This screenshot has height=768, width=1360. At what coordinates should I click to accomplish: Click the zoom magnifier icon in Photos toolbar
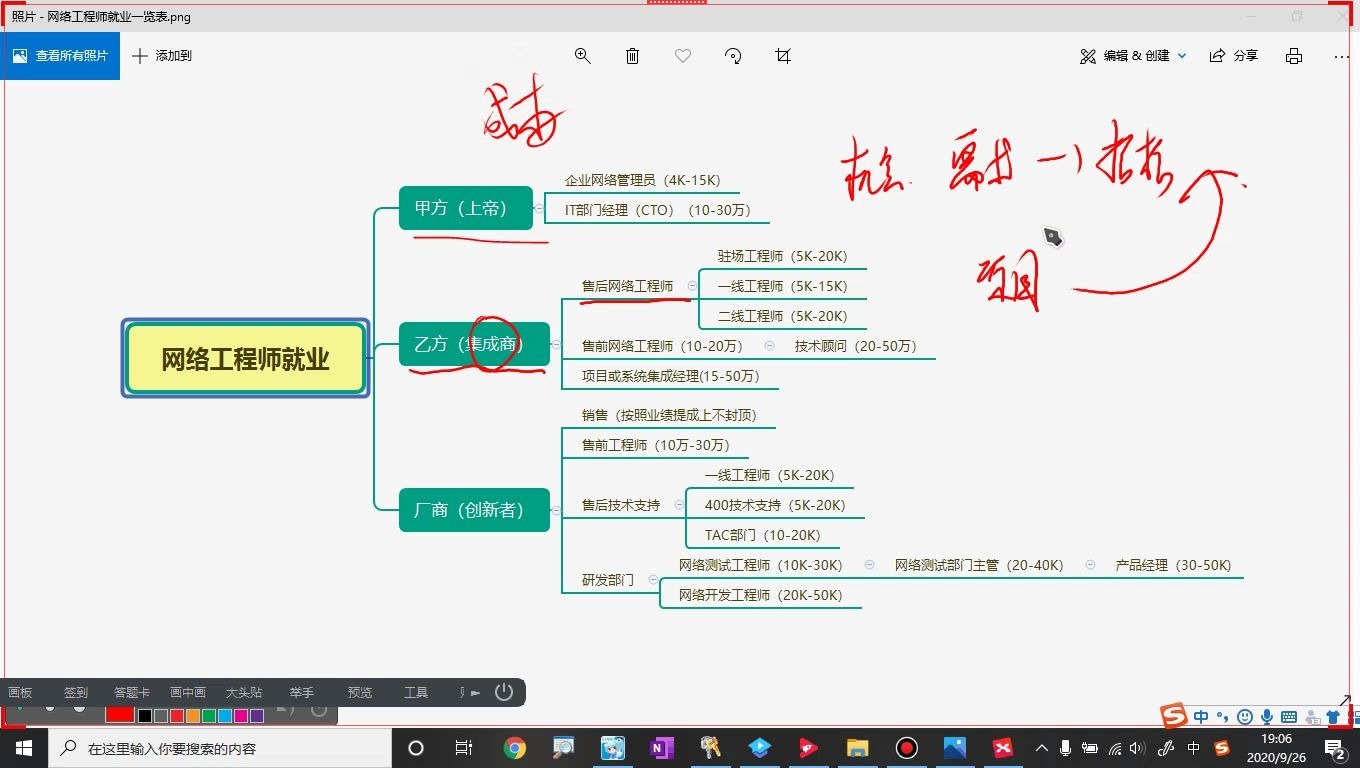pos(583,56)
